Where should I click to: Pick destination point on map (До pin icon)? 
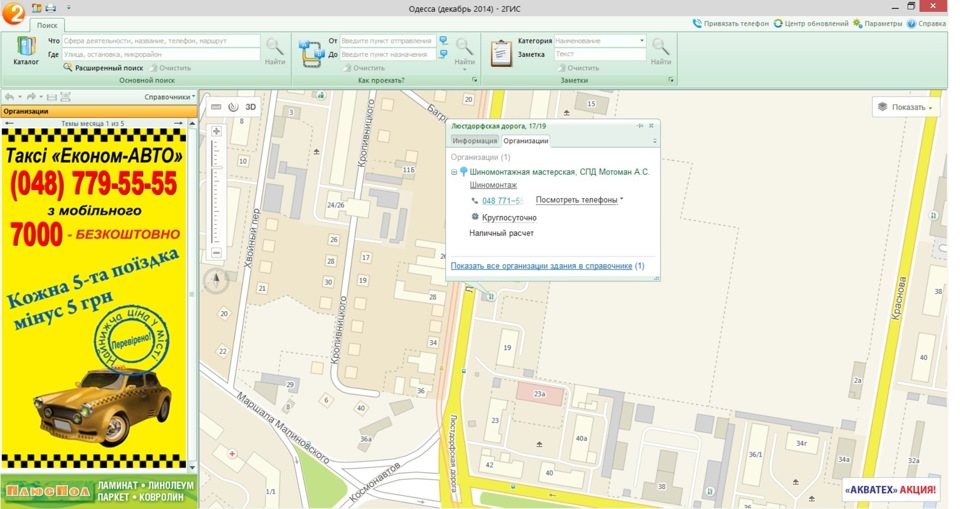(x=443, y=55)
